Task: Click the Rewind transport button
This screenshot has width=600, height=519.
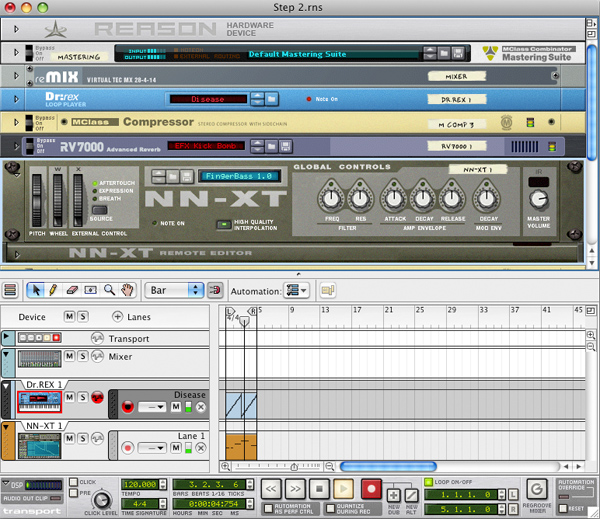Action: (x=271, y=489)
